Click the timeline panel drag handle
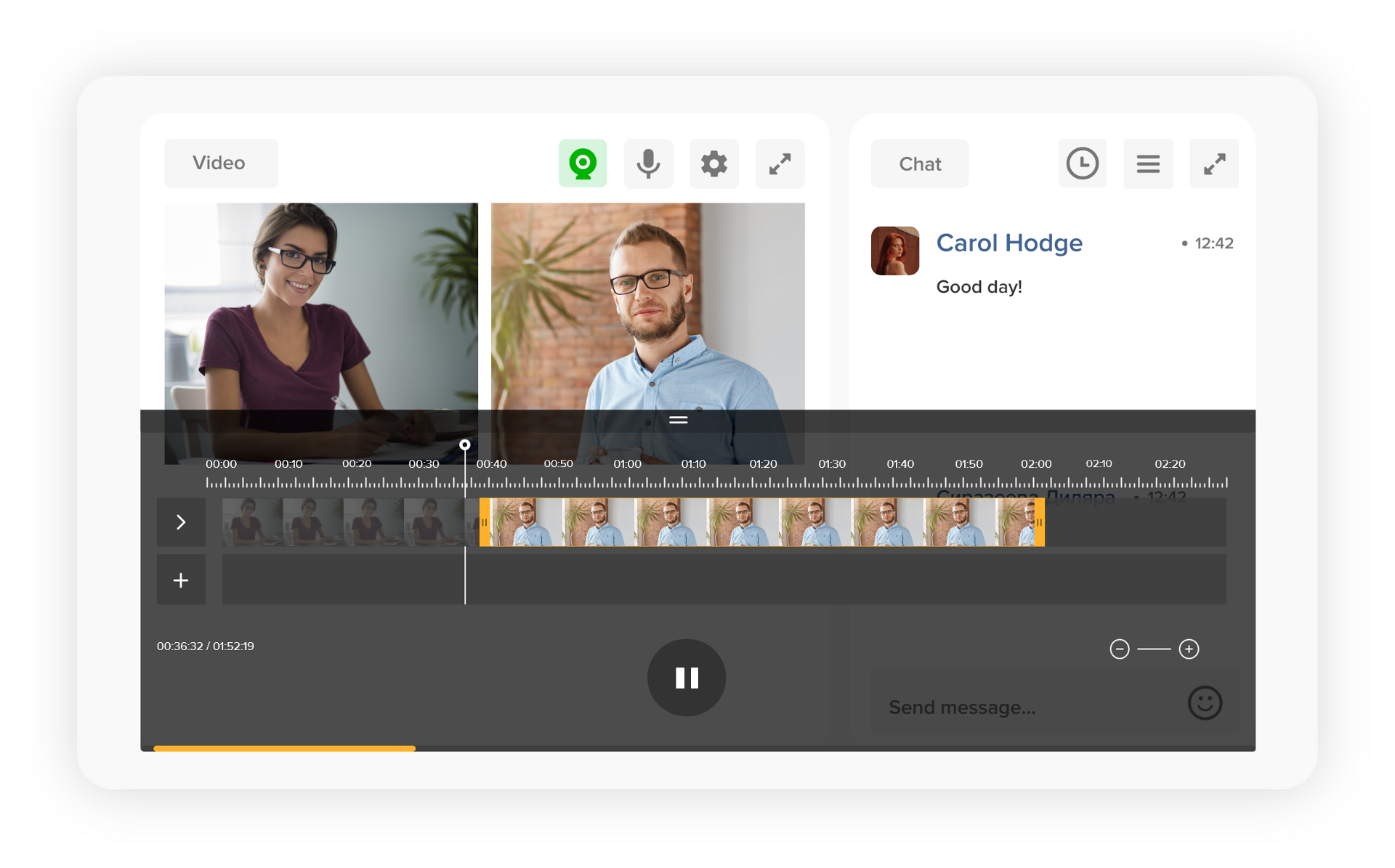The image size is (1395, 868). (x=678, y=420)
